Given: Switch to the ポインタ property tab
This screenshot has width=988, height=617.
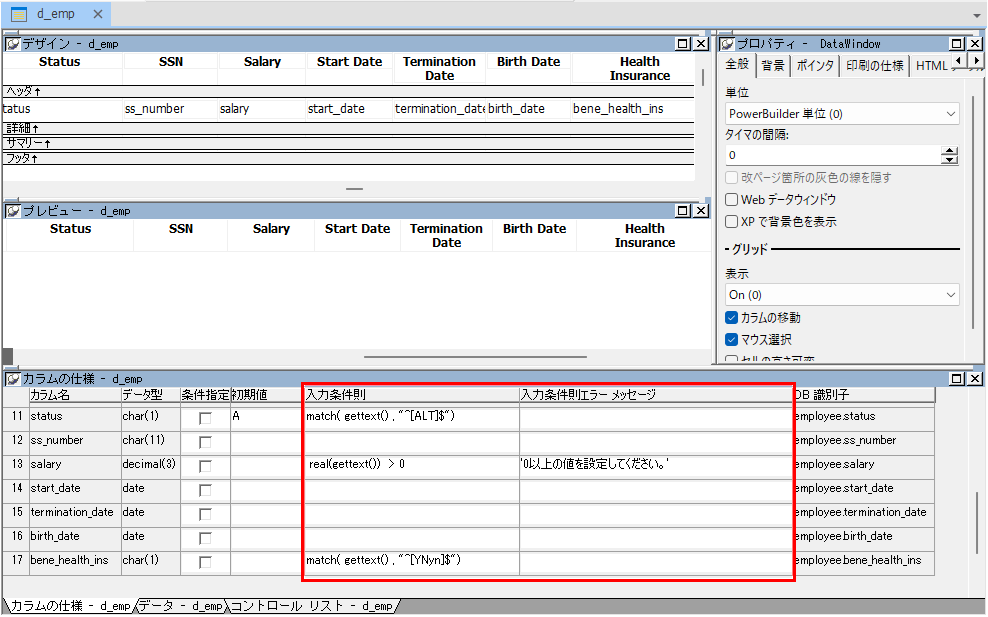Looking at the screenshot, I should coord(815,65).
